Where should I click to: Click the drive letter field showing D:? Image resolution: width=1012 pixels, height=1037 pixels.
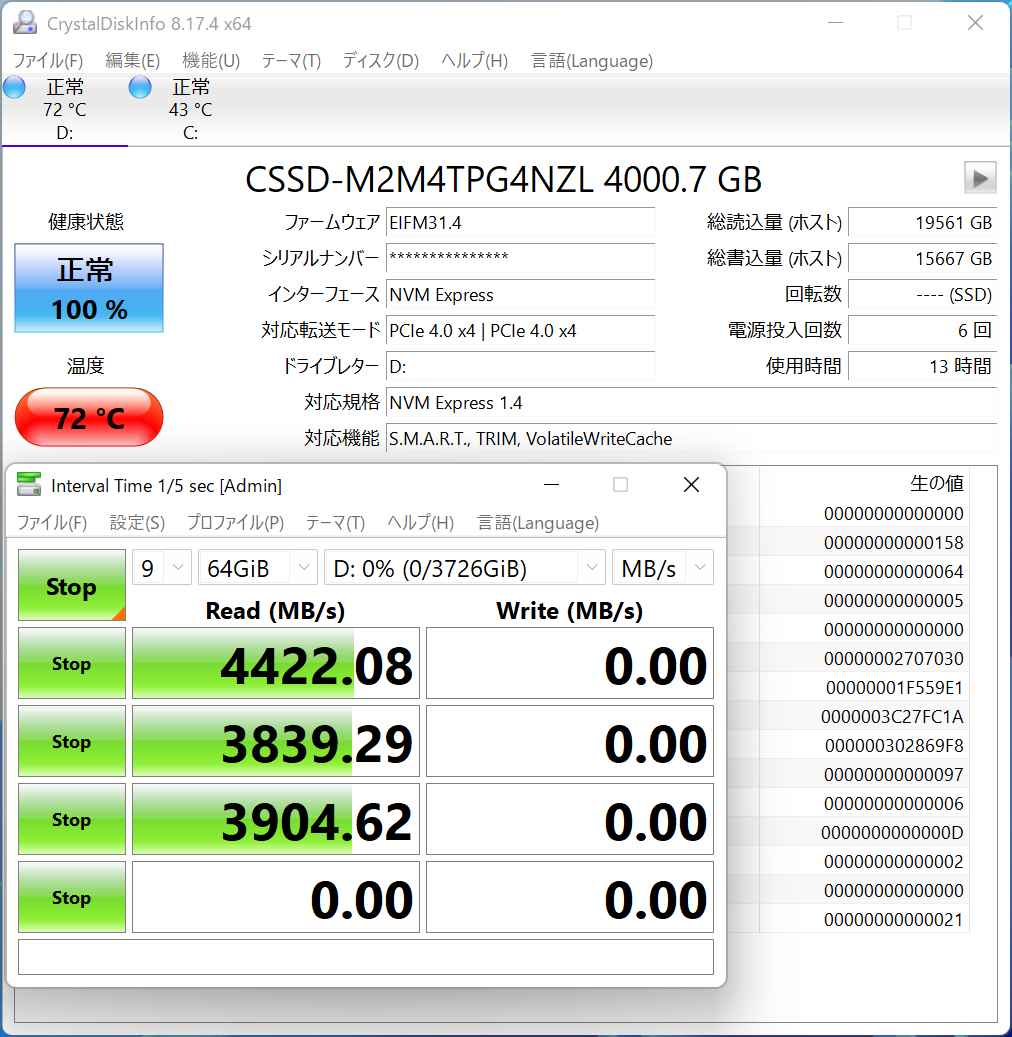tap(521, 366)
